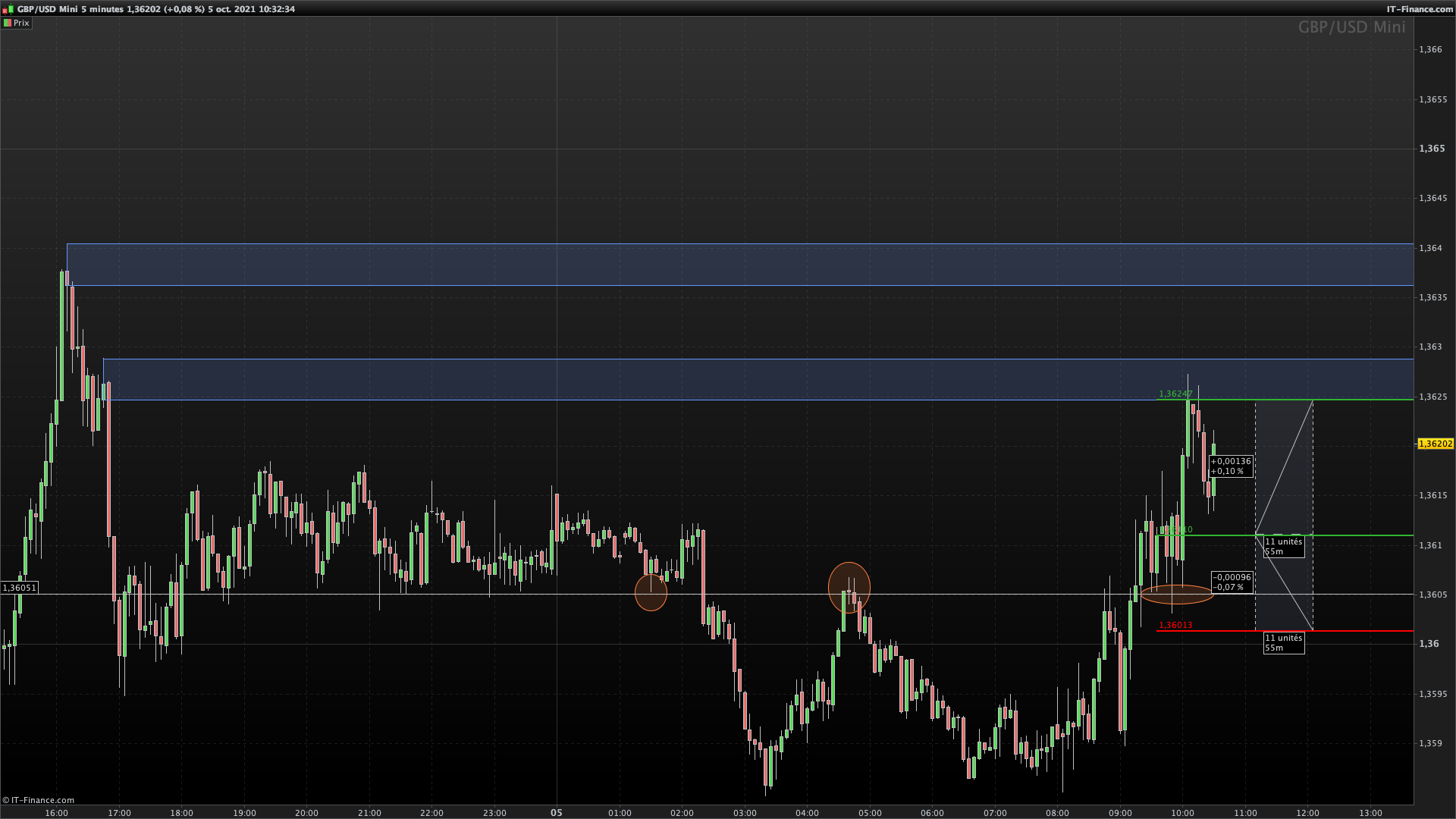
Task: Click the IT-Finance.com link at top right
Action: click(x=1420, y=9)
